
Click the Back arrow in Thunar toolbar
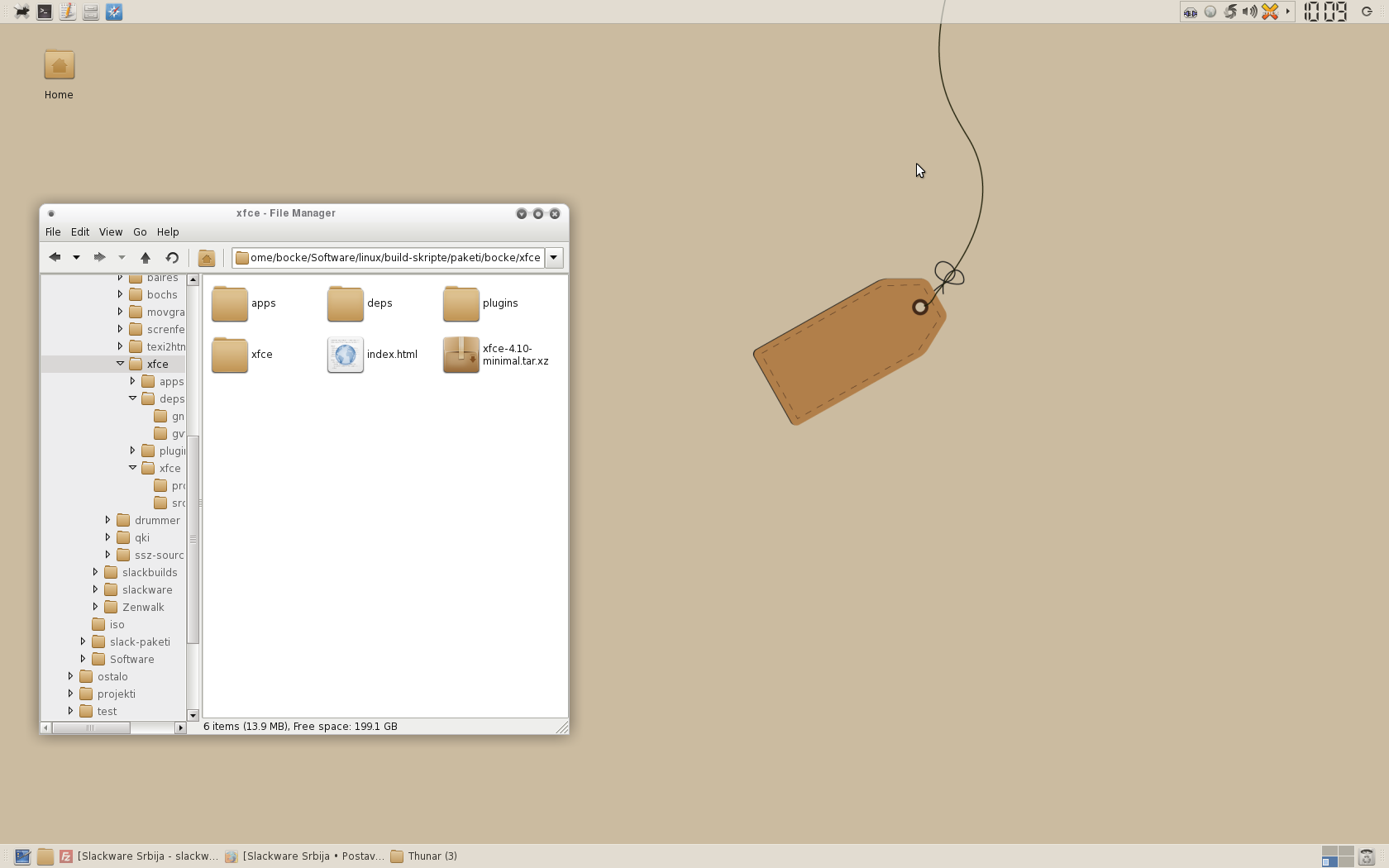pos(55,257)
